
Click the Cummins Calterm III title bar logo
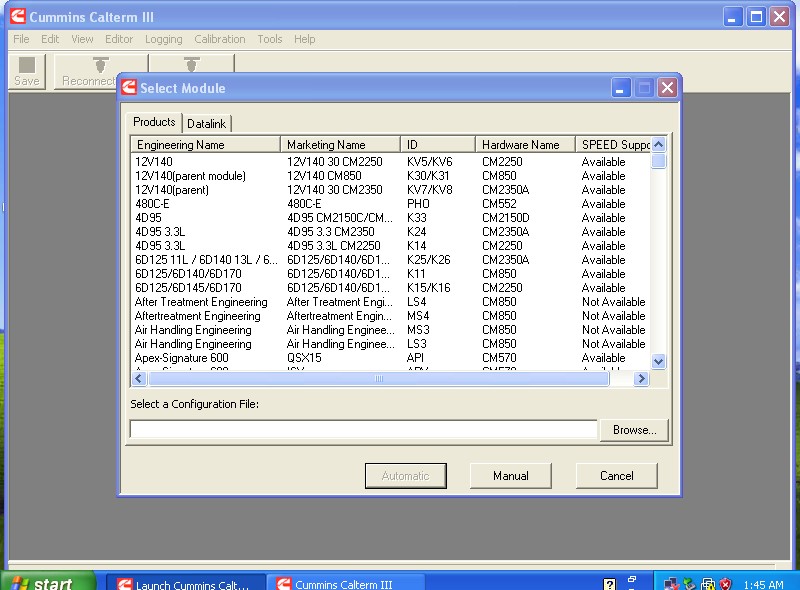pos(18,16)
